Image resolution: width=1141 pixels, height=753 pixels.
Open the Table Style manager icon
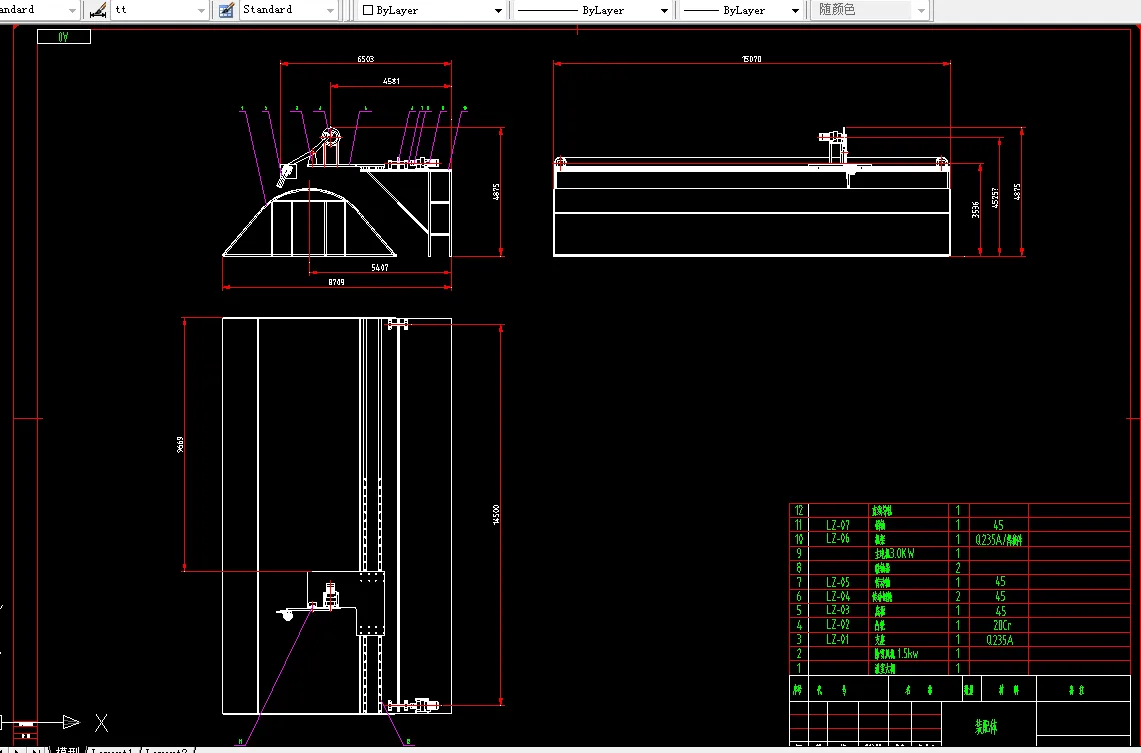[x=226, y=10]
